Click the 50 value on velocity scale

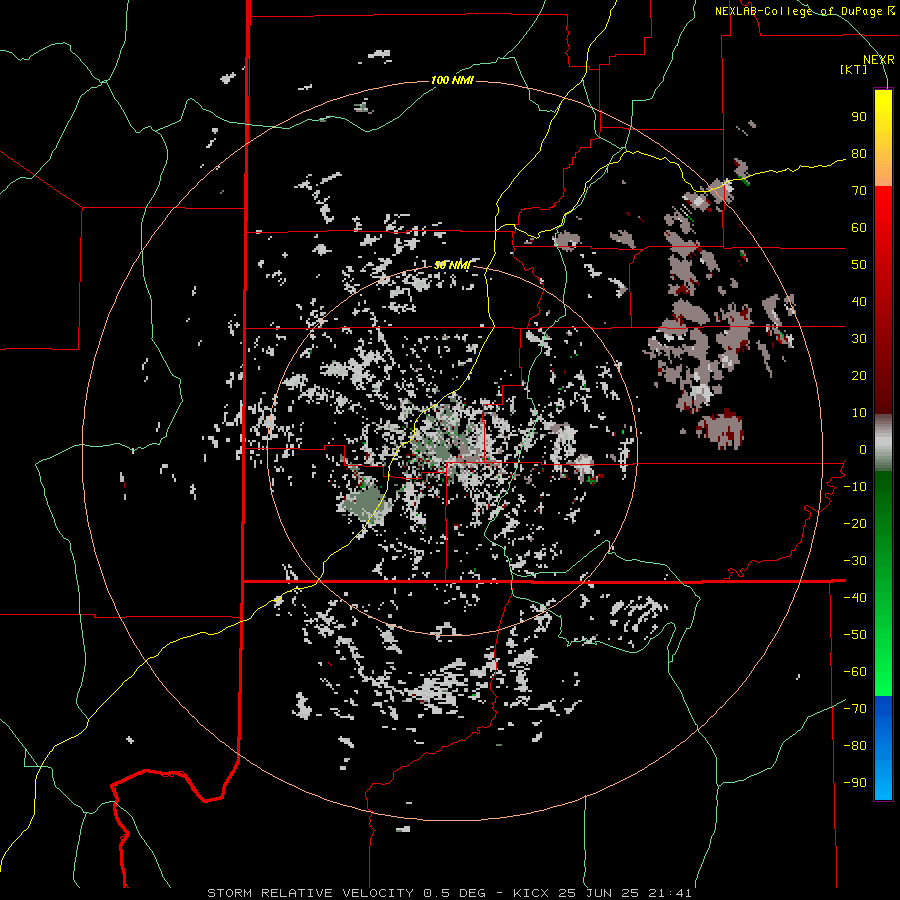pyautogui.click(x=859, y=265)
